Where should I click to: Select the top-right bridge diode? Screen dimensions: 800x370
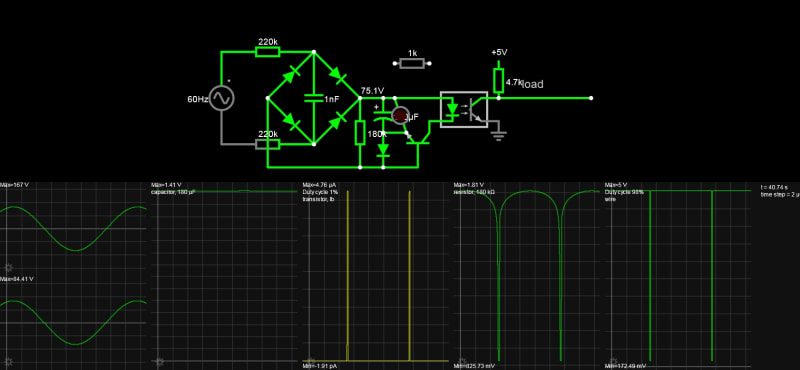click(x=337, y=76)
